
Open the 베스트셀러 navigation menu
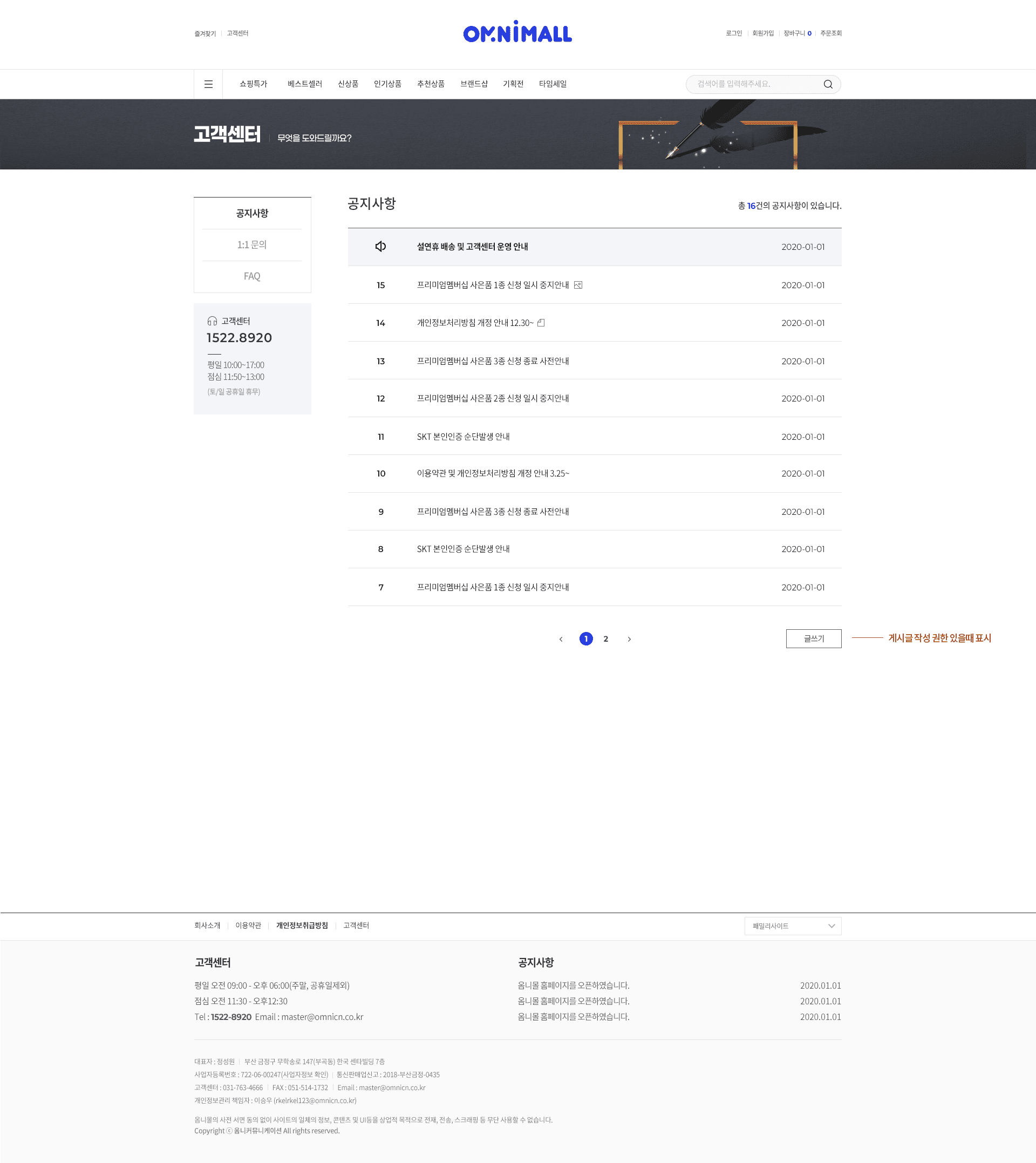tap(304, 84)
